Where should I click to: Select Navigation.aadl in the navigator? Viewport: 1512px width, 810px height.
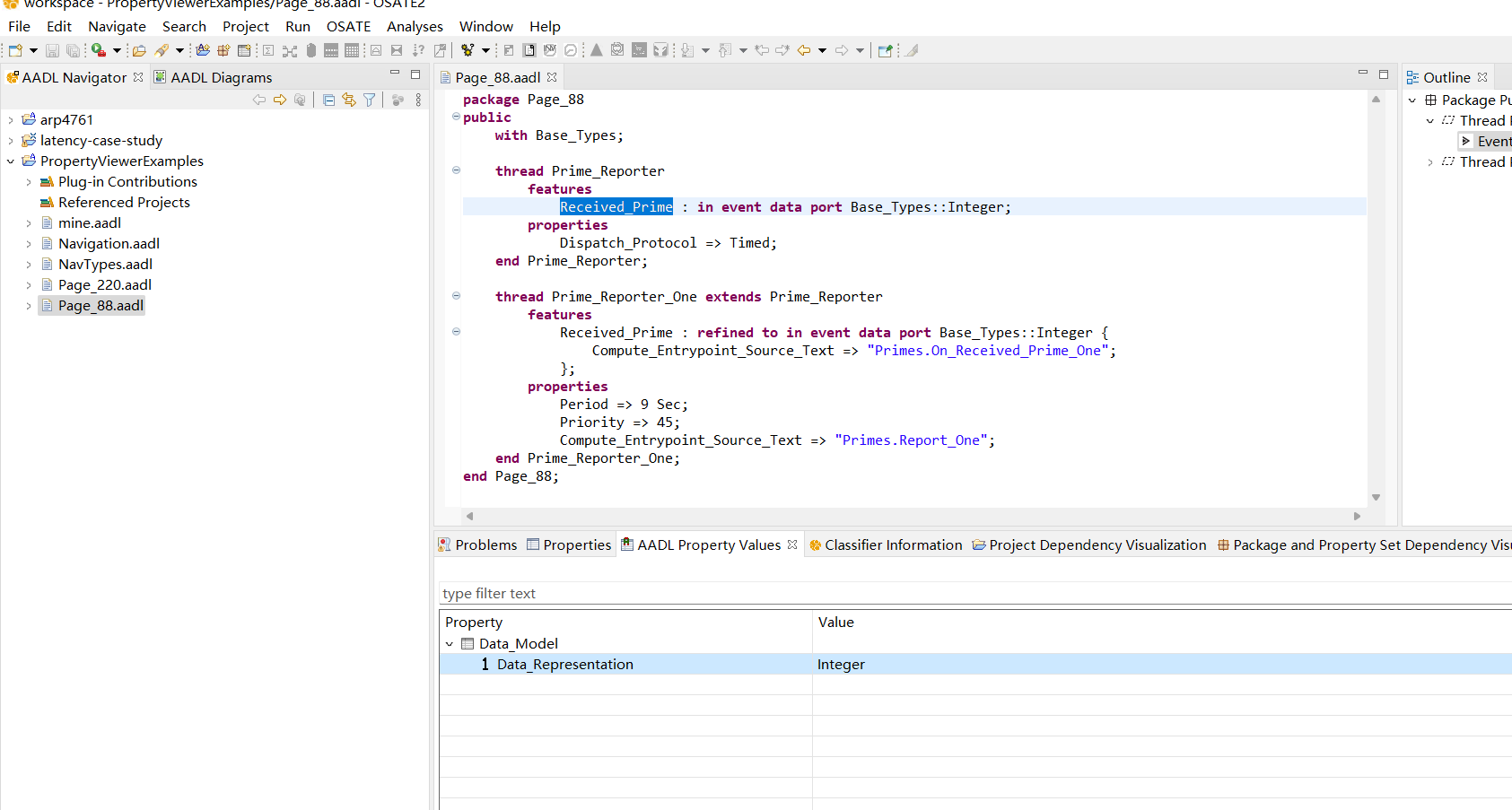(109, 243)
